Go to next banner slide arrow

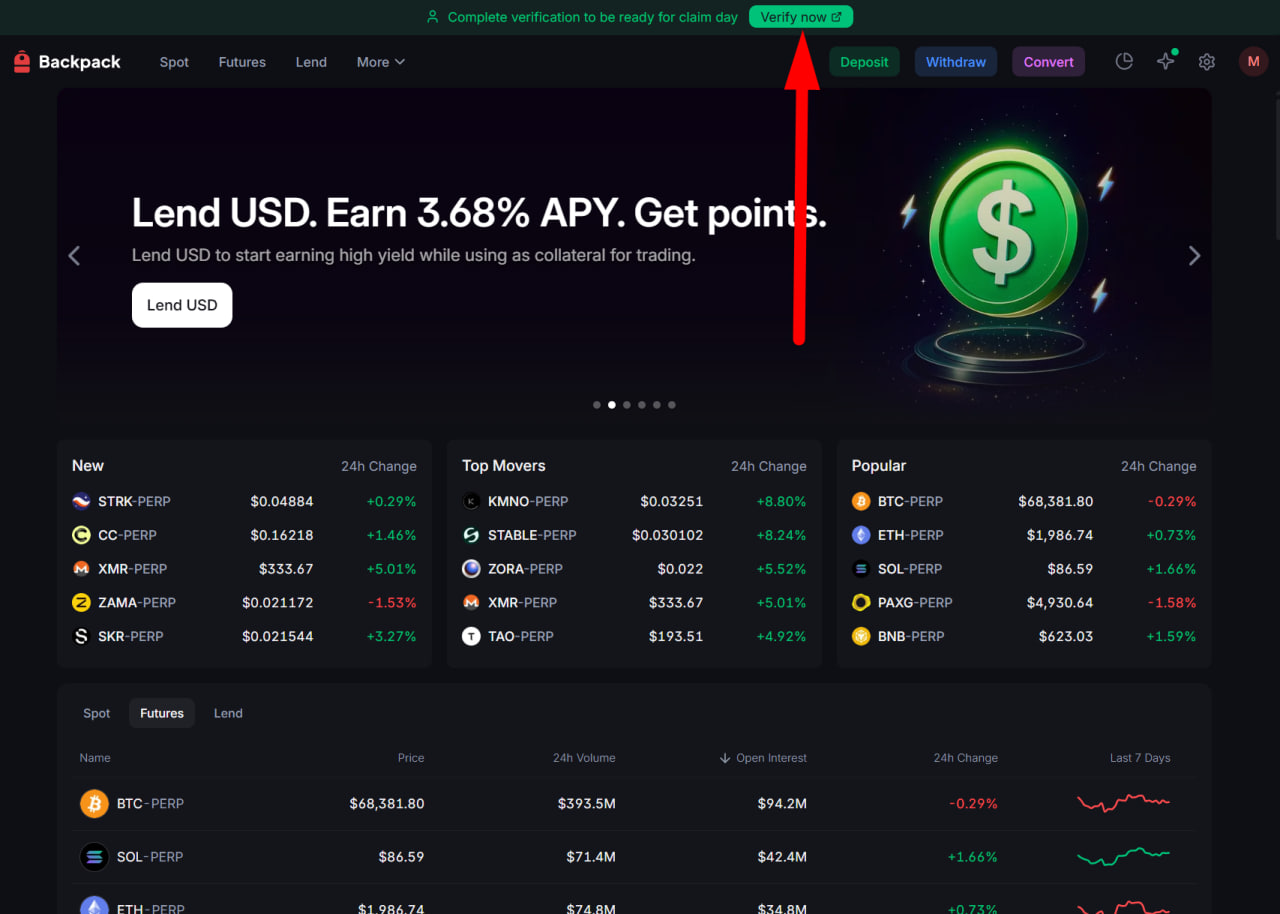pos(1194,256)
